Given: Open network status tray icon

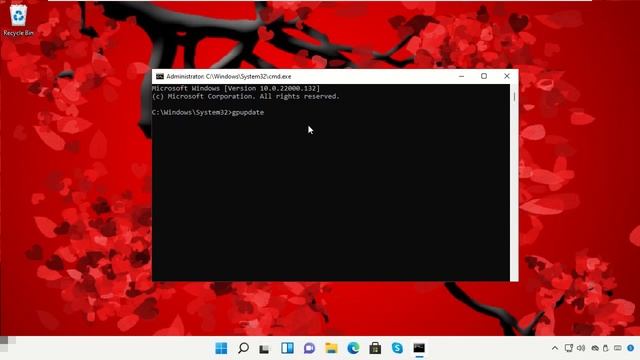Looking at the screenshot, I should (569, 348).
